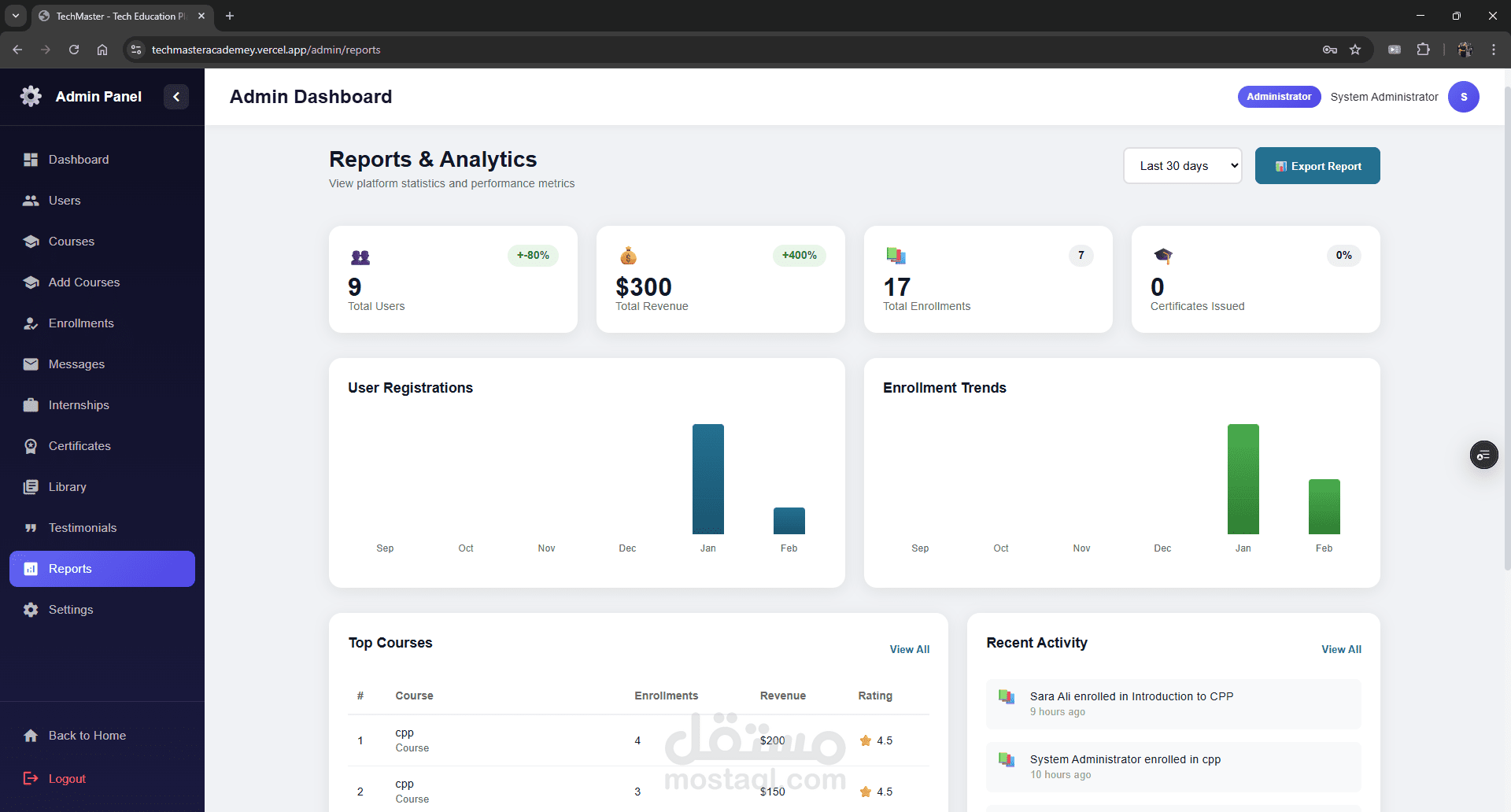
Task: Click the Export Report button
Action: pyautogui.click(x=1317, y=166)
